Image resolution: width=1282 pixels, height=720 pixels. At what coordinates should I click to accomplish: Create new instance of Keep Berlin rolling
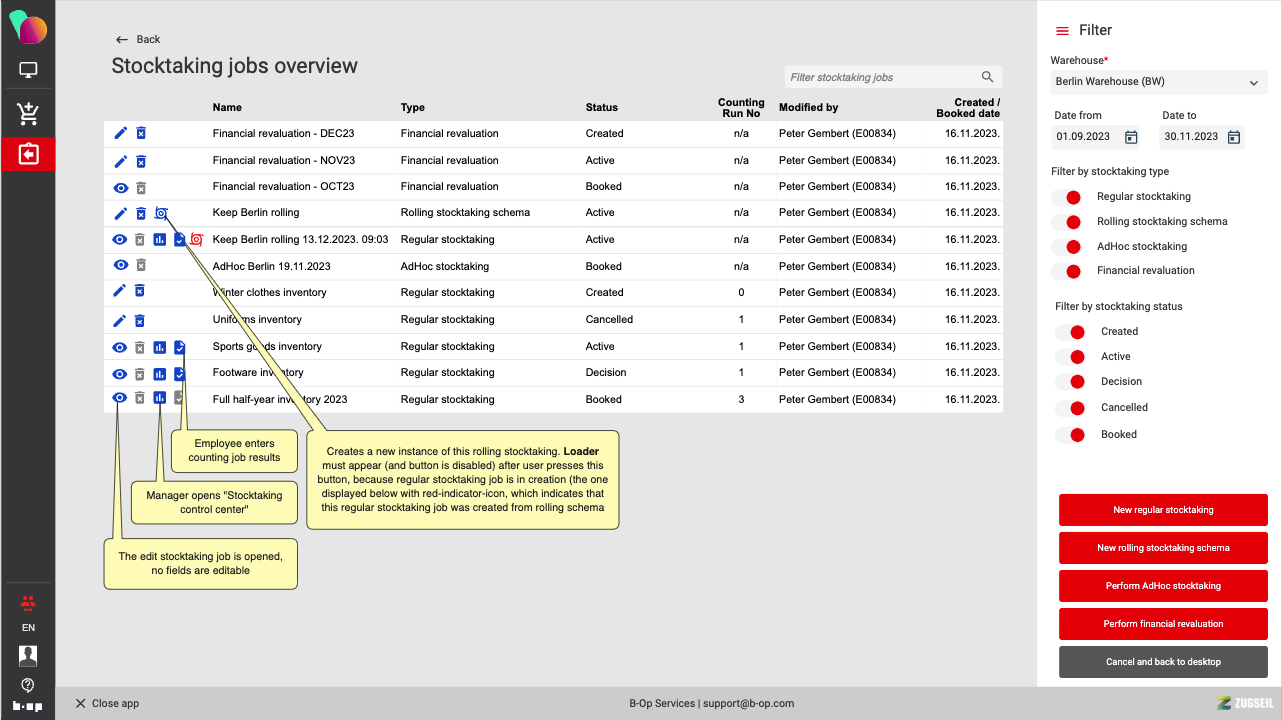(161, 213)
